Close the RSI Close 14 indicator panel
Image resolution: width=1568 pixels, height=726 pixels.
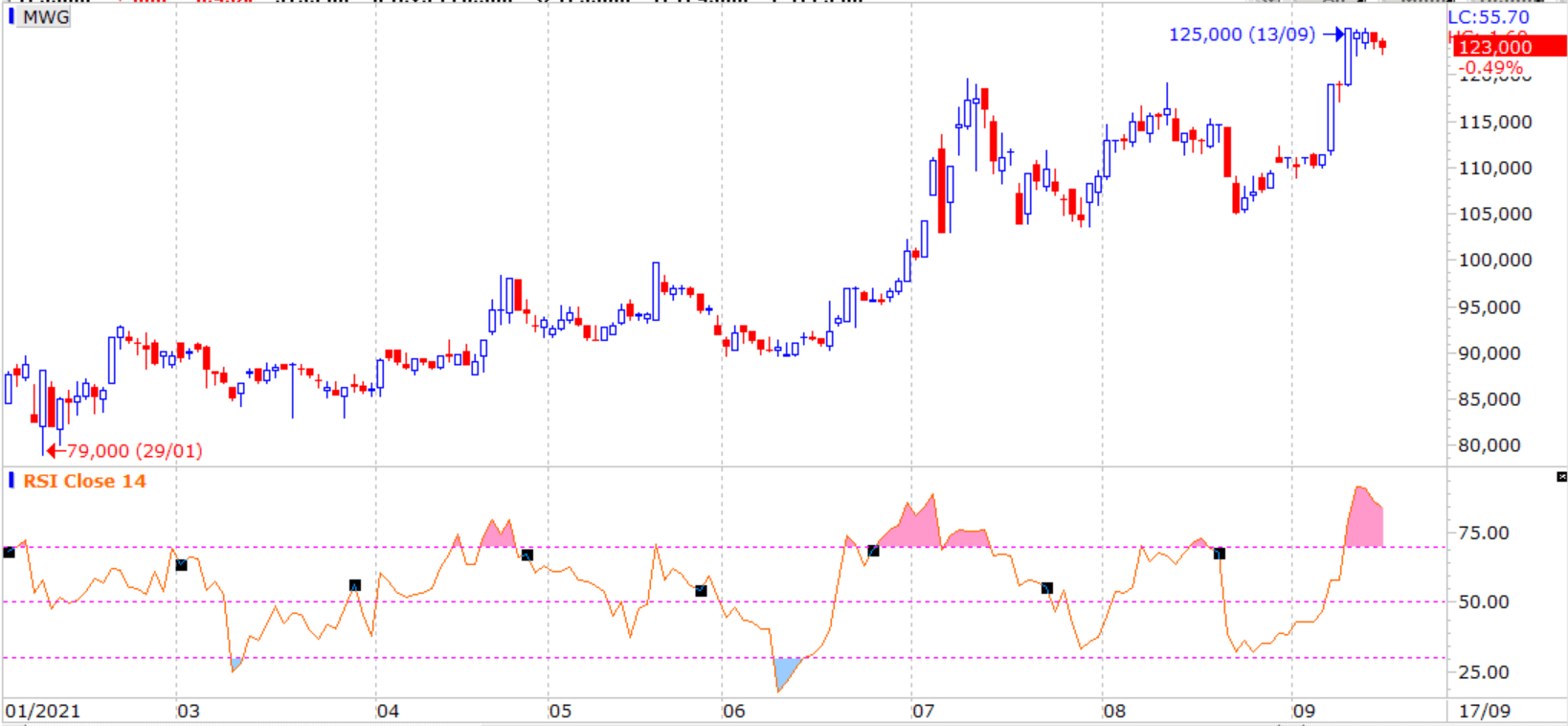1561,477
